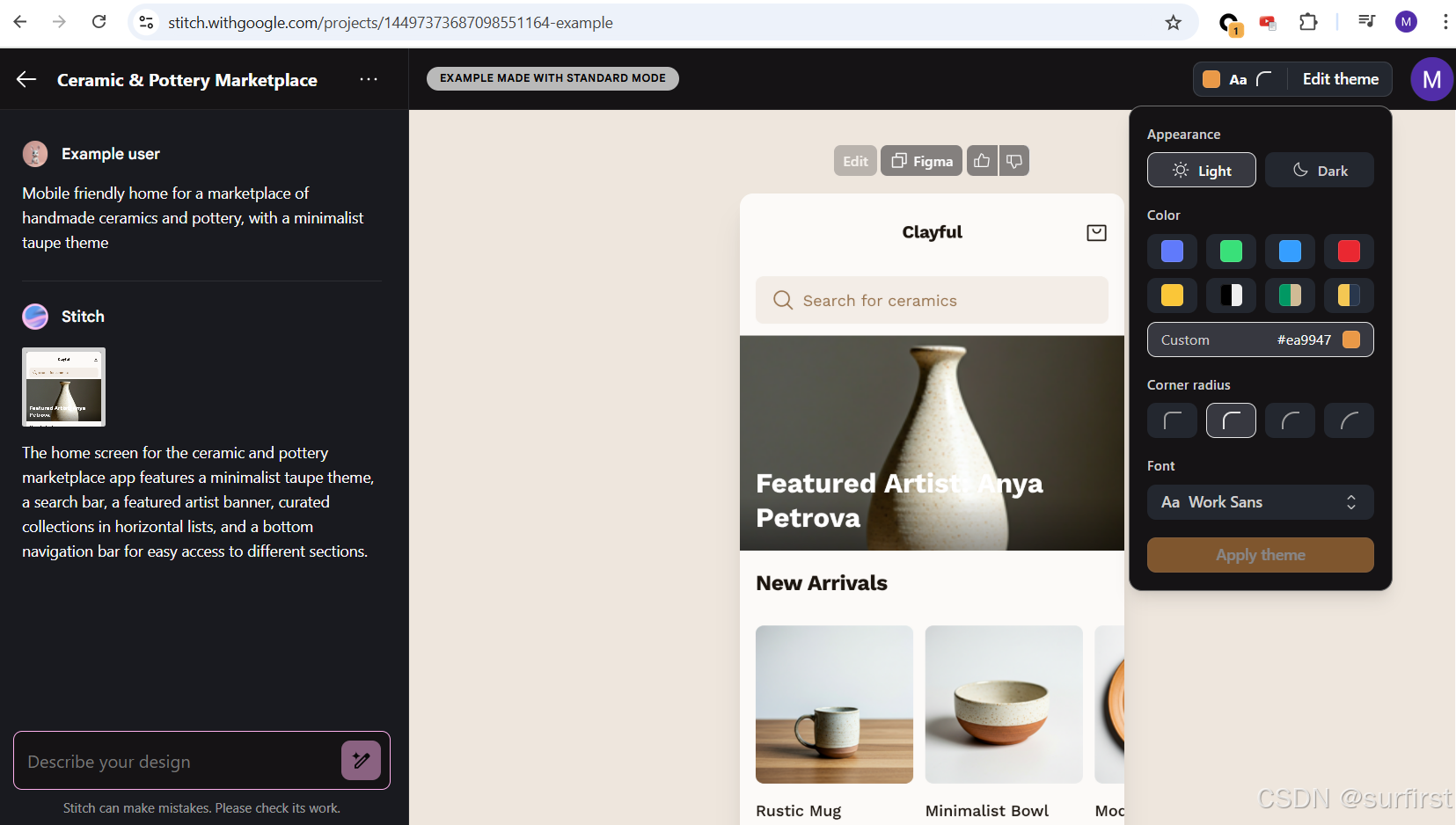The image size is (1456, 825).
Task: Click the Clayful shopping bag icon
Action: point(1096,232)
